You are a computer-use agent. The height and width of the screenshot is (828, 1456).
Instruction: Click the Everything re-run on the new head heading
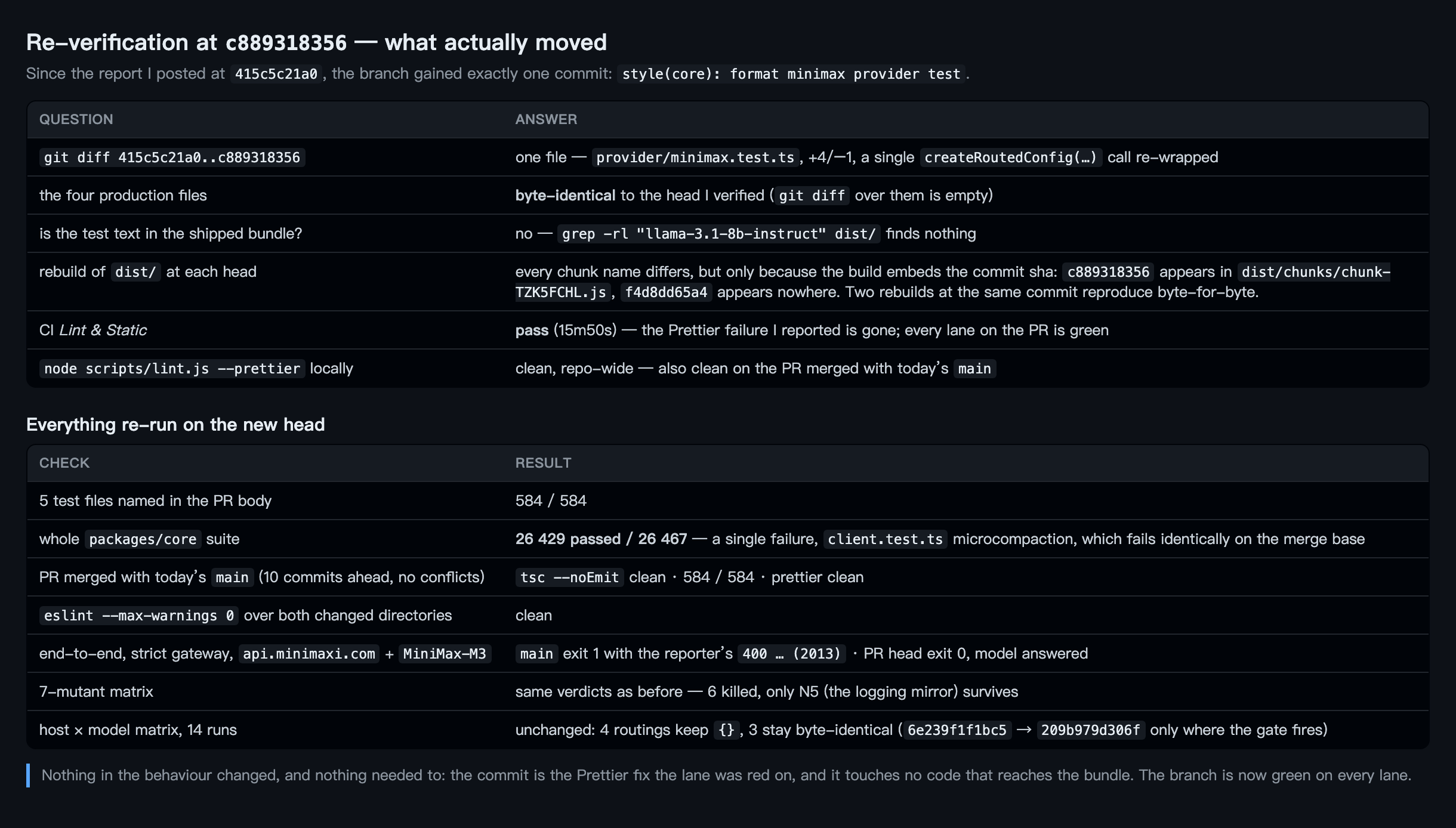pyautogui.click(x=175, y=425)
